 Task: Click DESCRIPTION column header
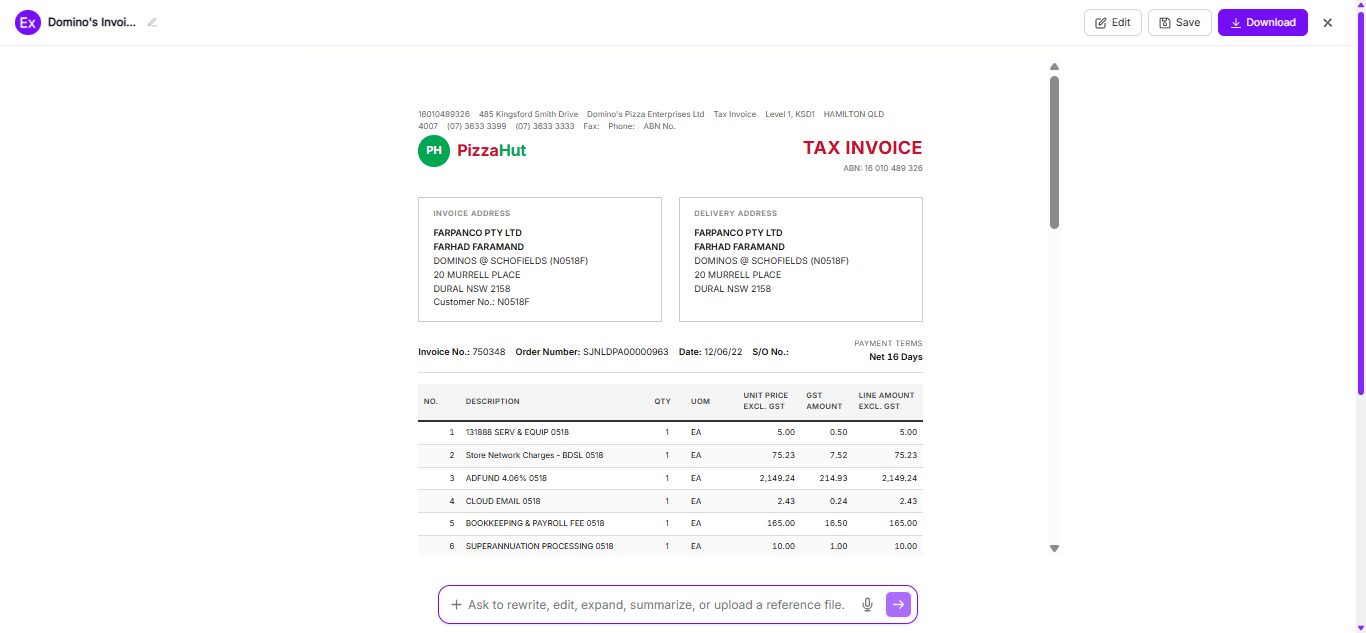pyautogui.click(x=493, y=401)
